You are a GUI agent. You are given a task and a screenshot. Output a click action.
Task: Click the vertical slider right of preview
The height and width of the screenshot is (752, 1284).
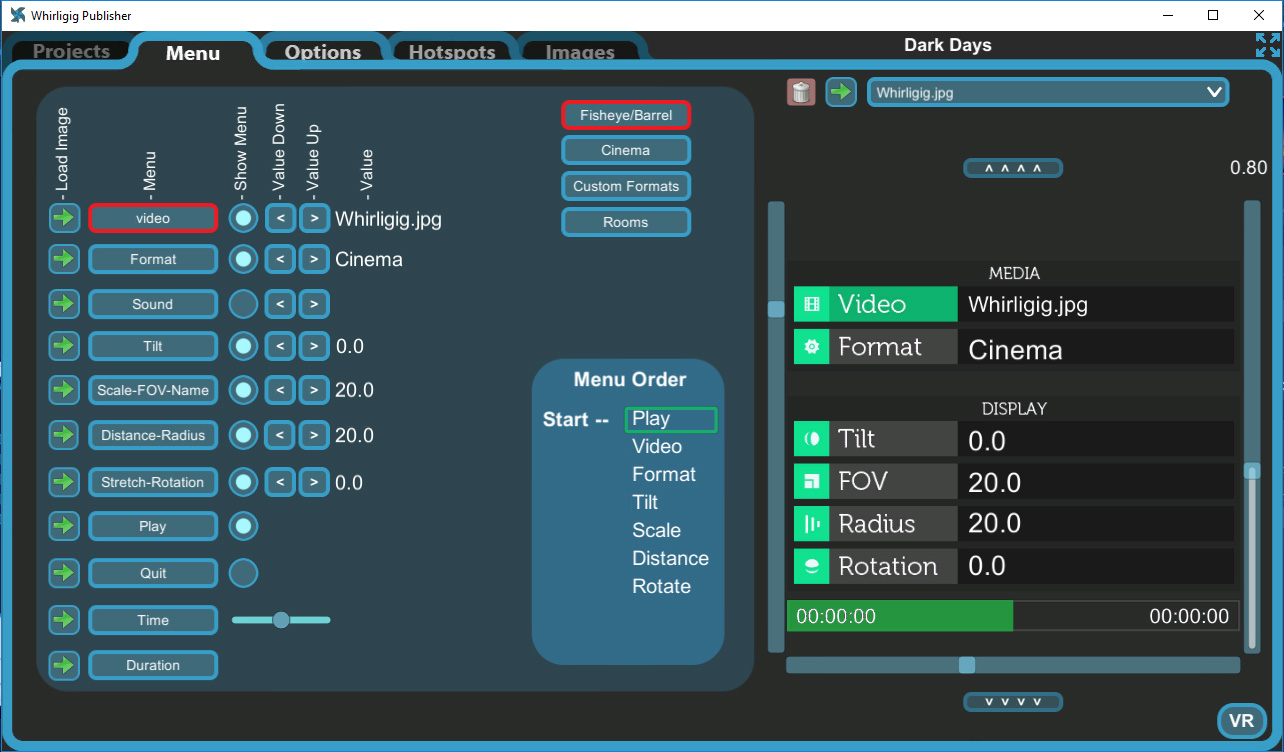[1252, 427]
